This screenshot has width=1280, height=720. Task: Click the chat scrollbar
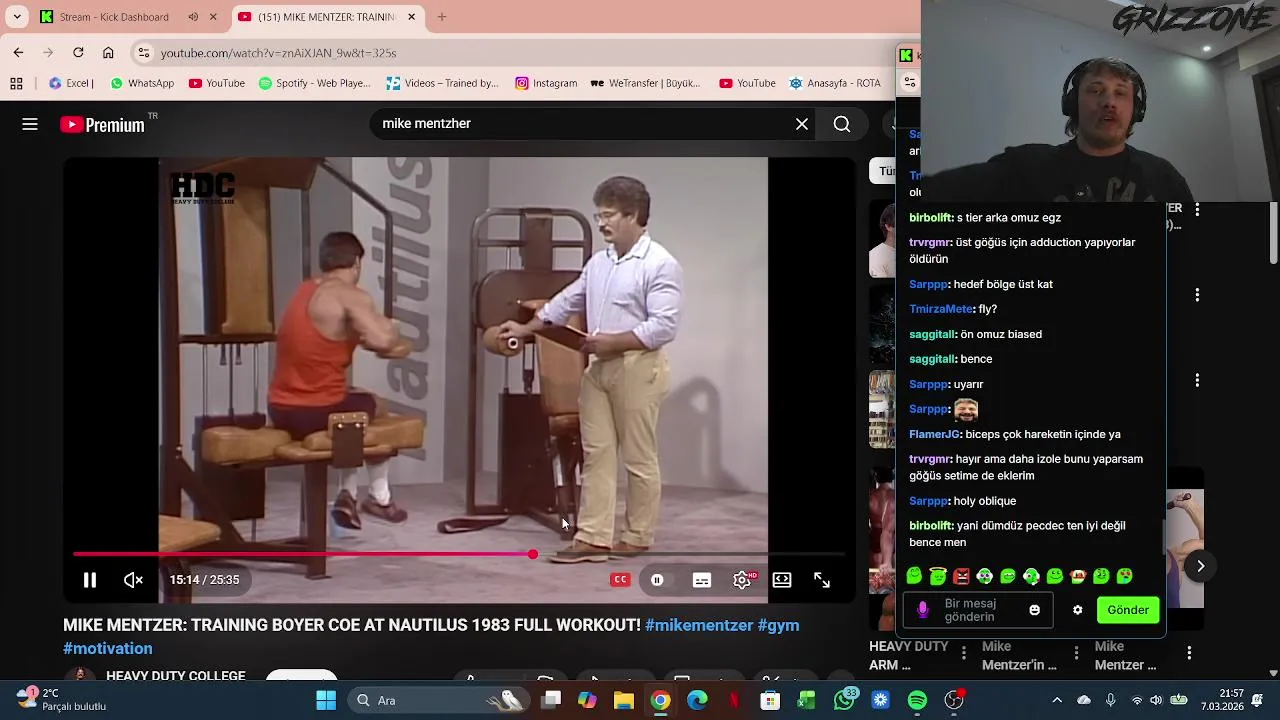pyautogui.click(x=1163, y=535)
